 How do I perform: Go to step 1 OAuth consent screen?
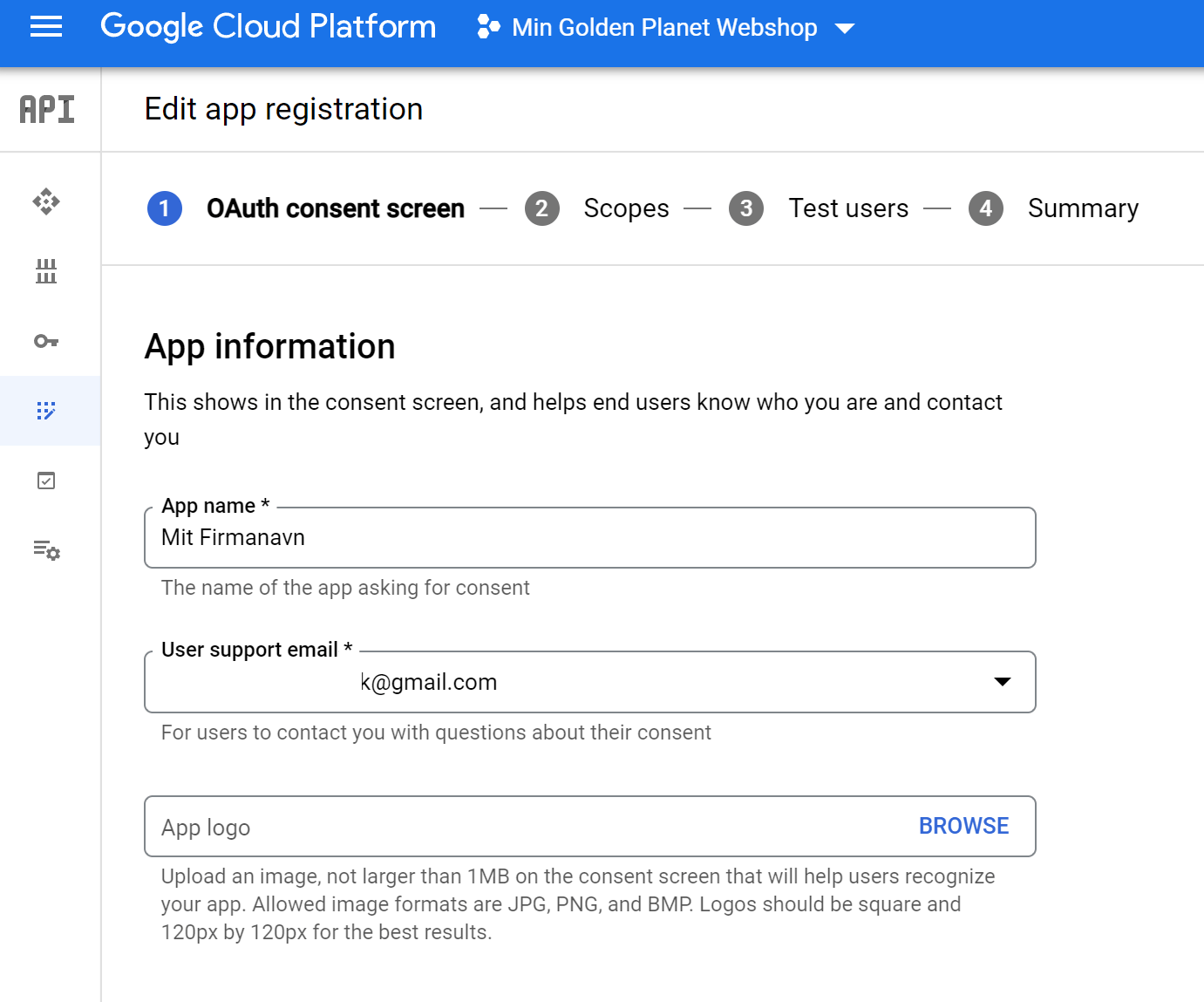coord(306,208)
